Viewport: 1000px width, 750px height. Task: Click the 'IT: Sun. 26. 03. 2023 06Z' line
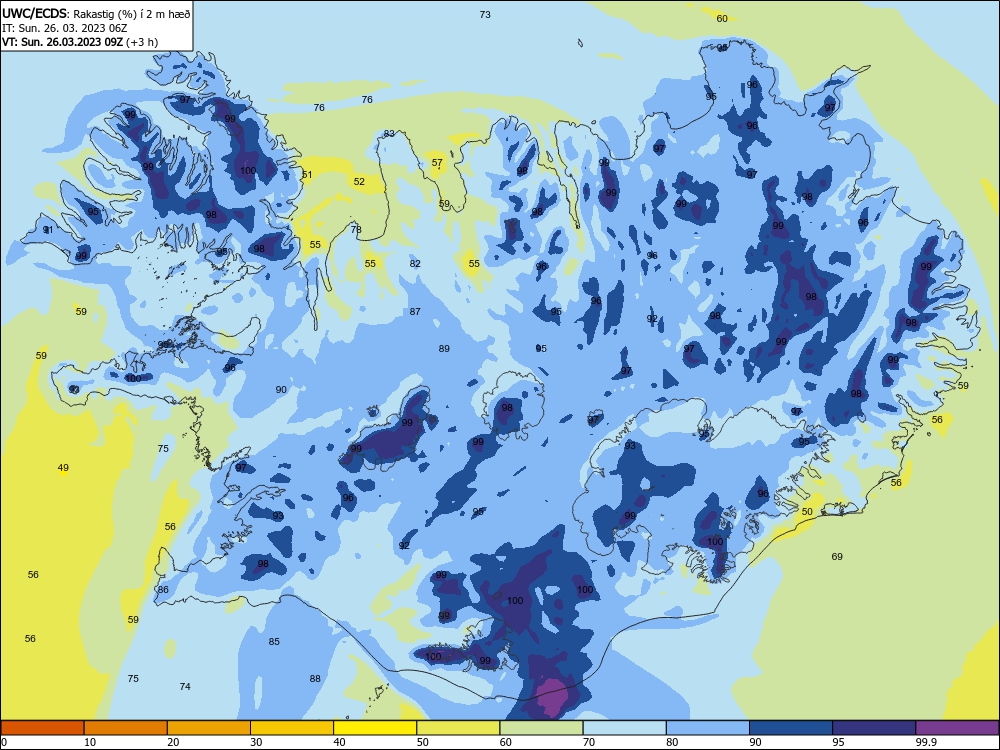pyautogui.click(x=64, y=28)
